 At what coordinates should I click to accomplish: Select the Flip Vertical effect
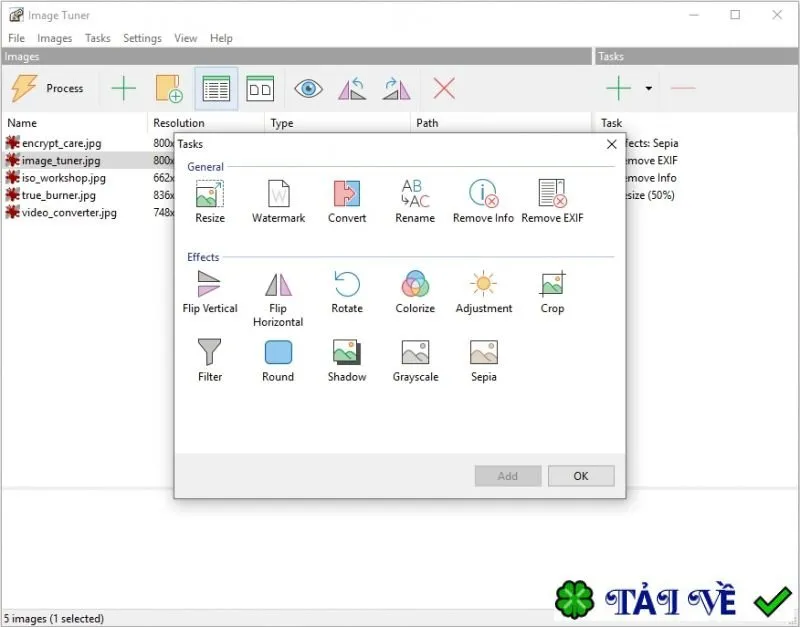point(210,292)
